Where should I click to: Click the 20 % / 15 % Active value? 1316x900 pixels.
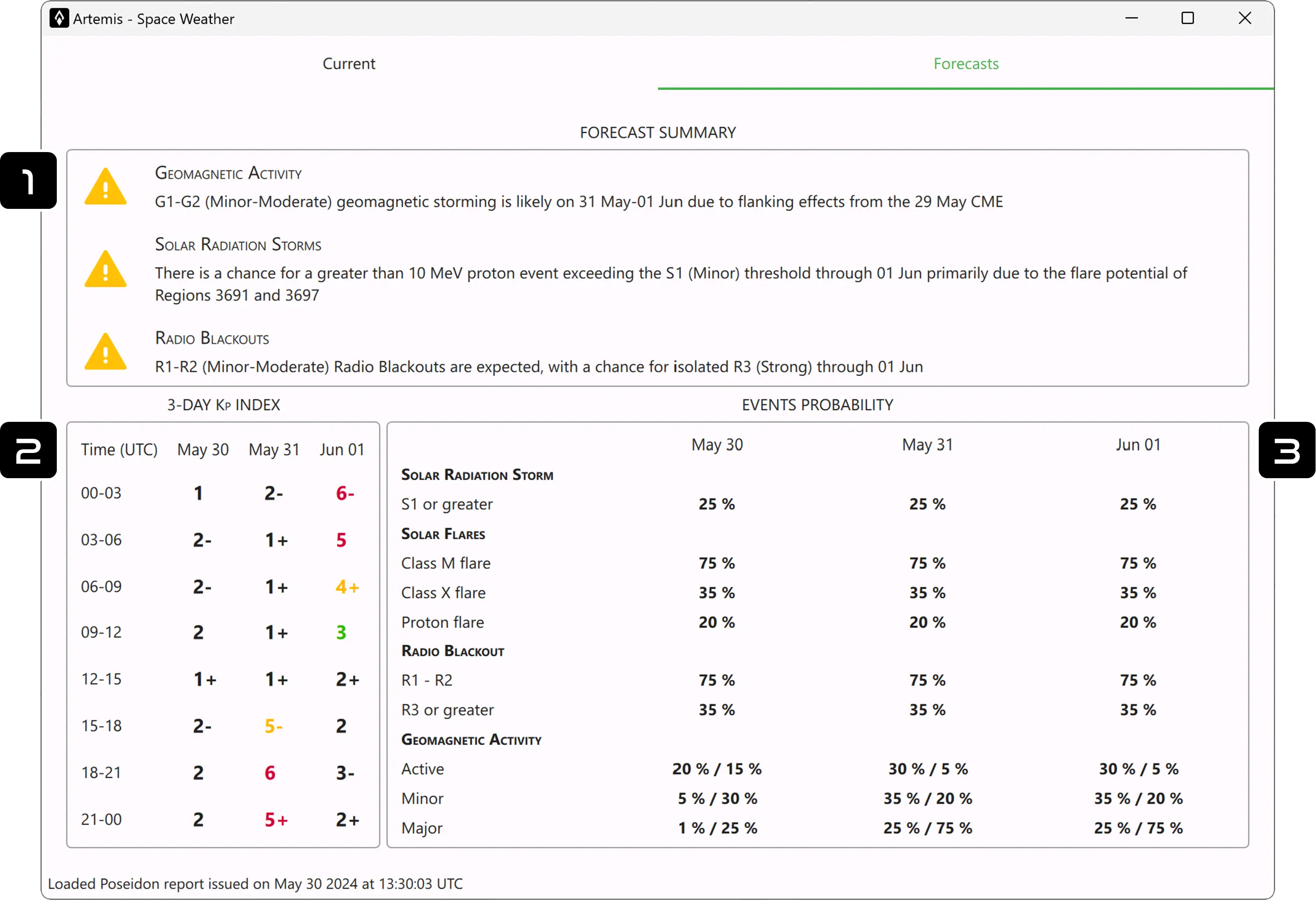(717, 769)
